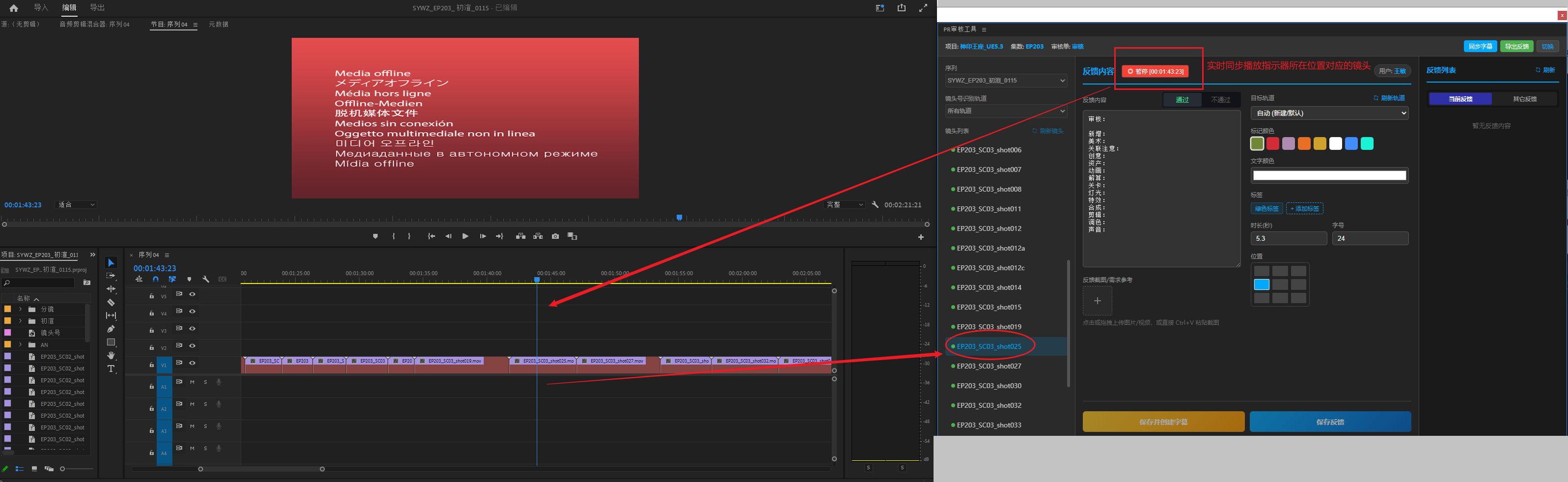The image size is (1568, 482).
Task: Switch to the 其它反馈 tab
Action: 1524,99
